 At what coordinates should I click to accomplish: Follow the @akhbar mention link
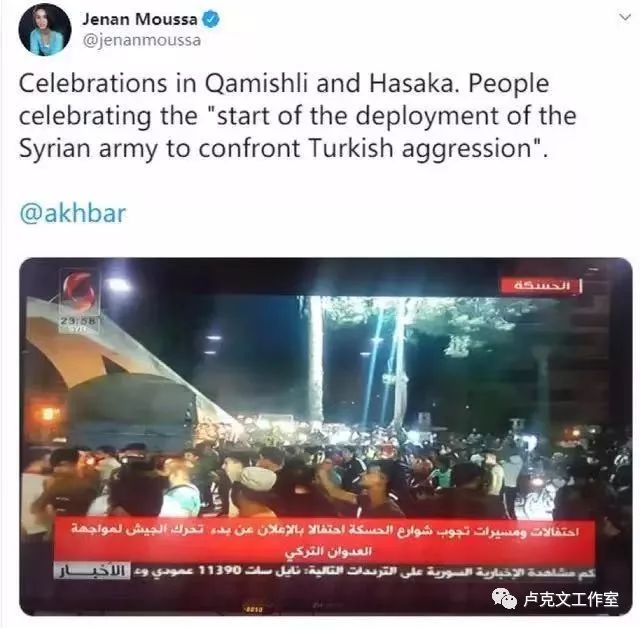[73, 213]
